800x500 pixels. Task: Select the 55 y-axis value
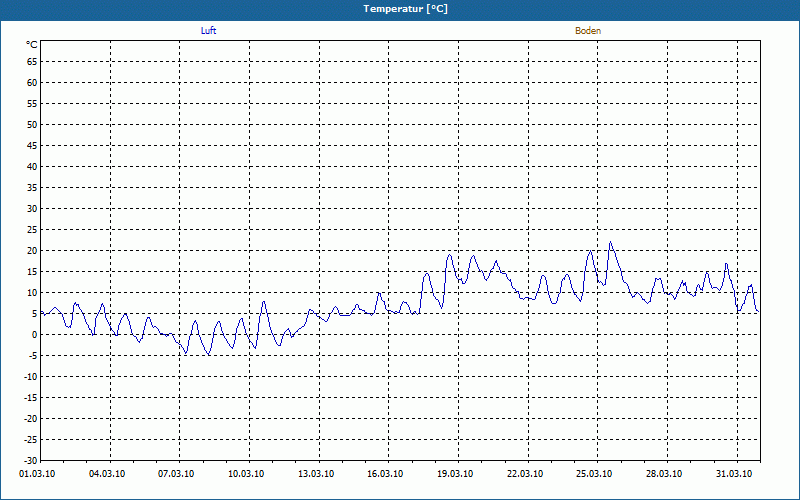coord(32,104)
